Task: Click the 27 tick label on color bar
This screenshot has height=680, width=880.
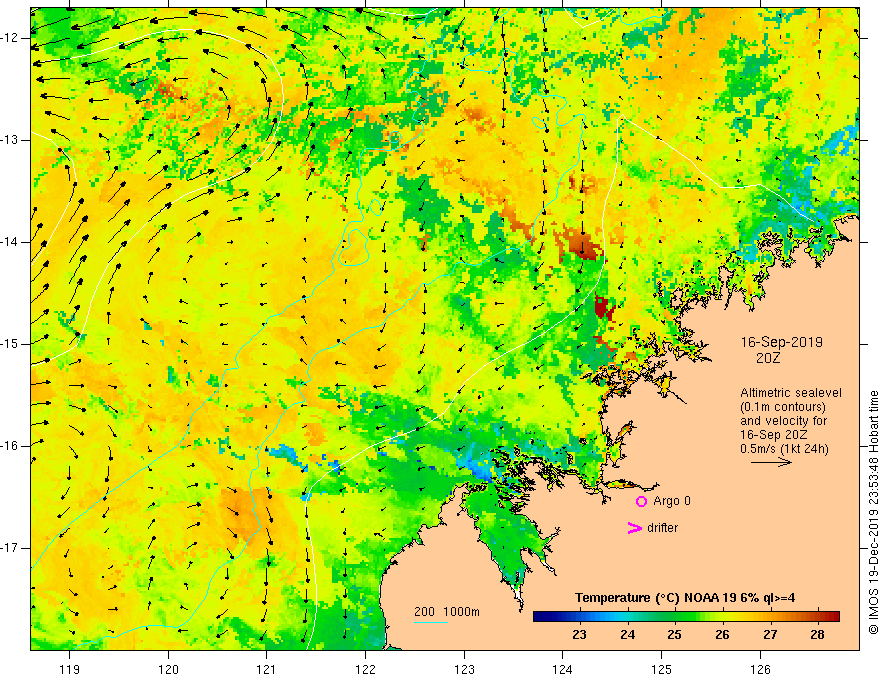Action: [770, 635]
